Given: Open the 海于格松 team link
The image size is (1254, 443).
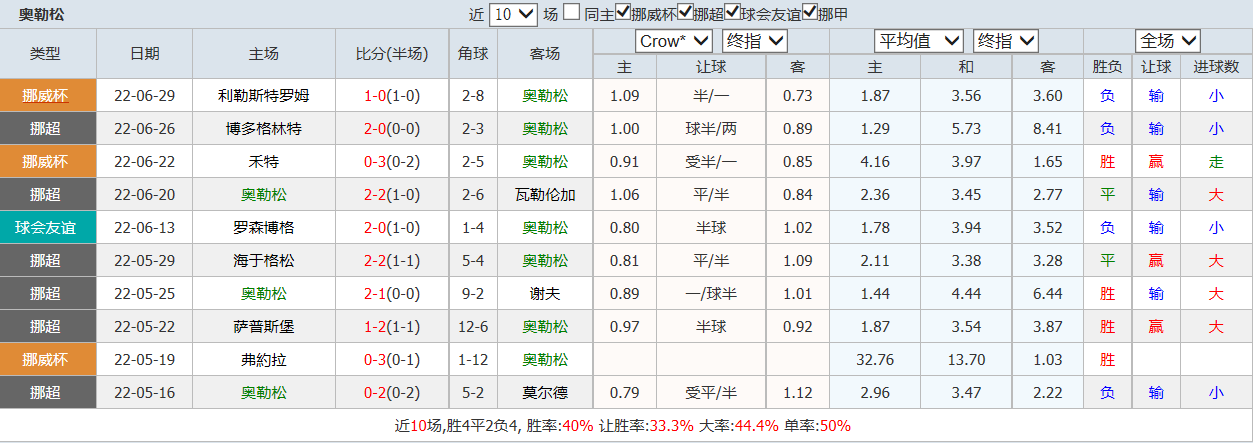Looking at the screenshot, I should tap(264, 261).
